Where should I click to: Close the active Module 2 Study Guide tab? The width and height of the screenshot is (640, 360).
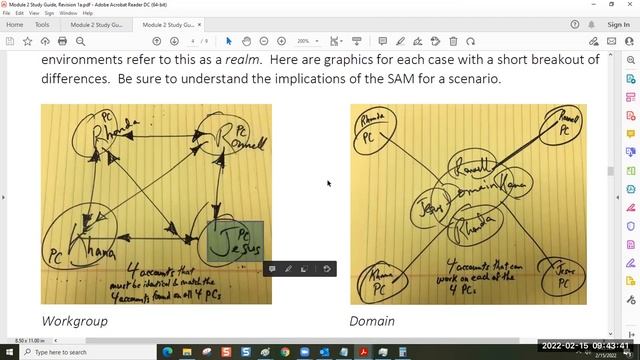(x=199, y=24)
